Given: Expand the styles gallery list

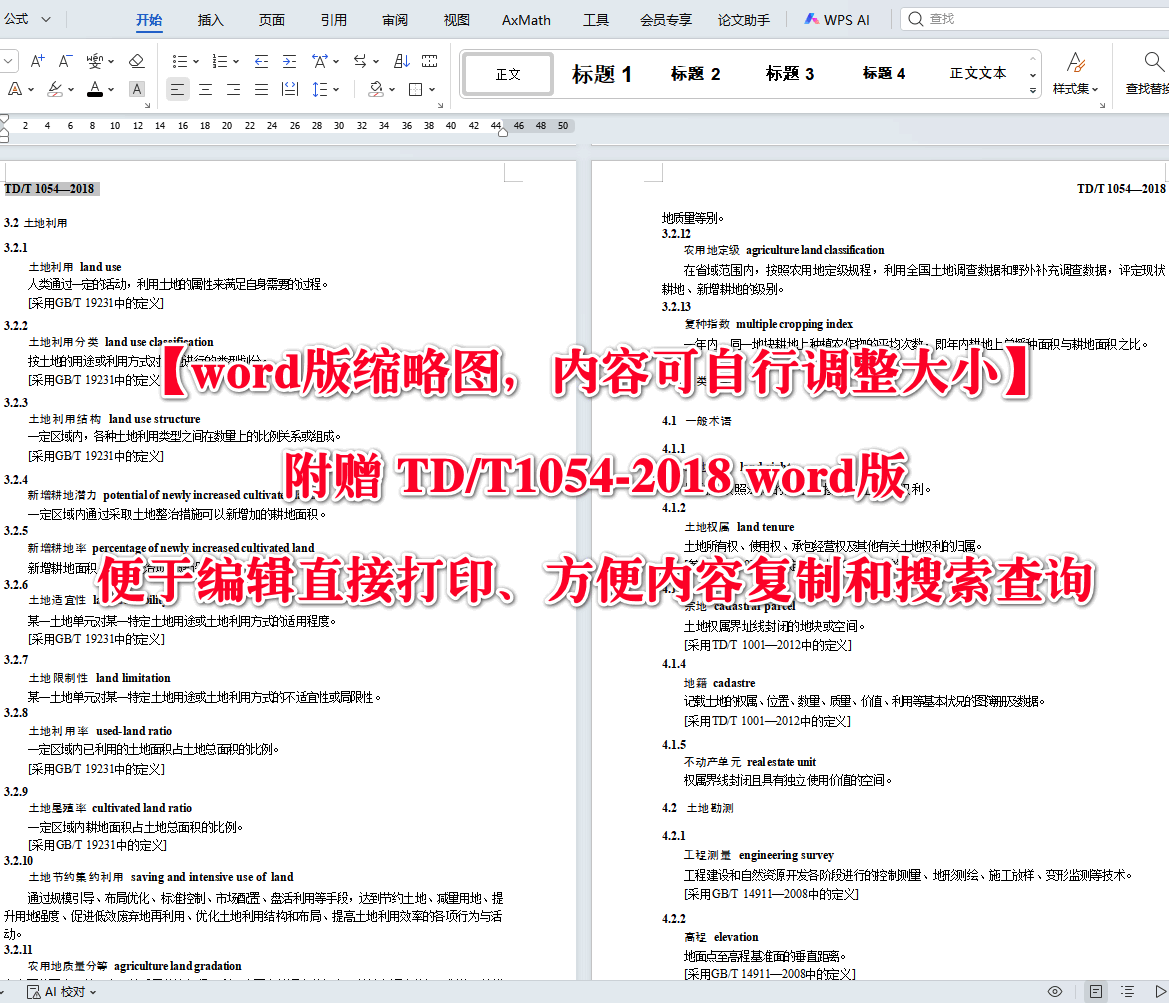Looking at the screenshot, I should click(1033, 90).
